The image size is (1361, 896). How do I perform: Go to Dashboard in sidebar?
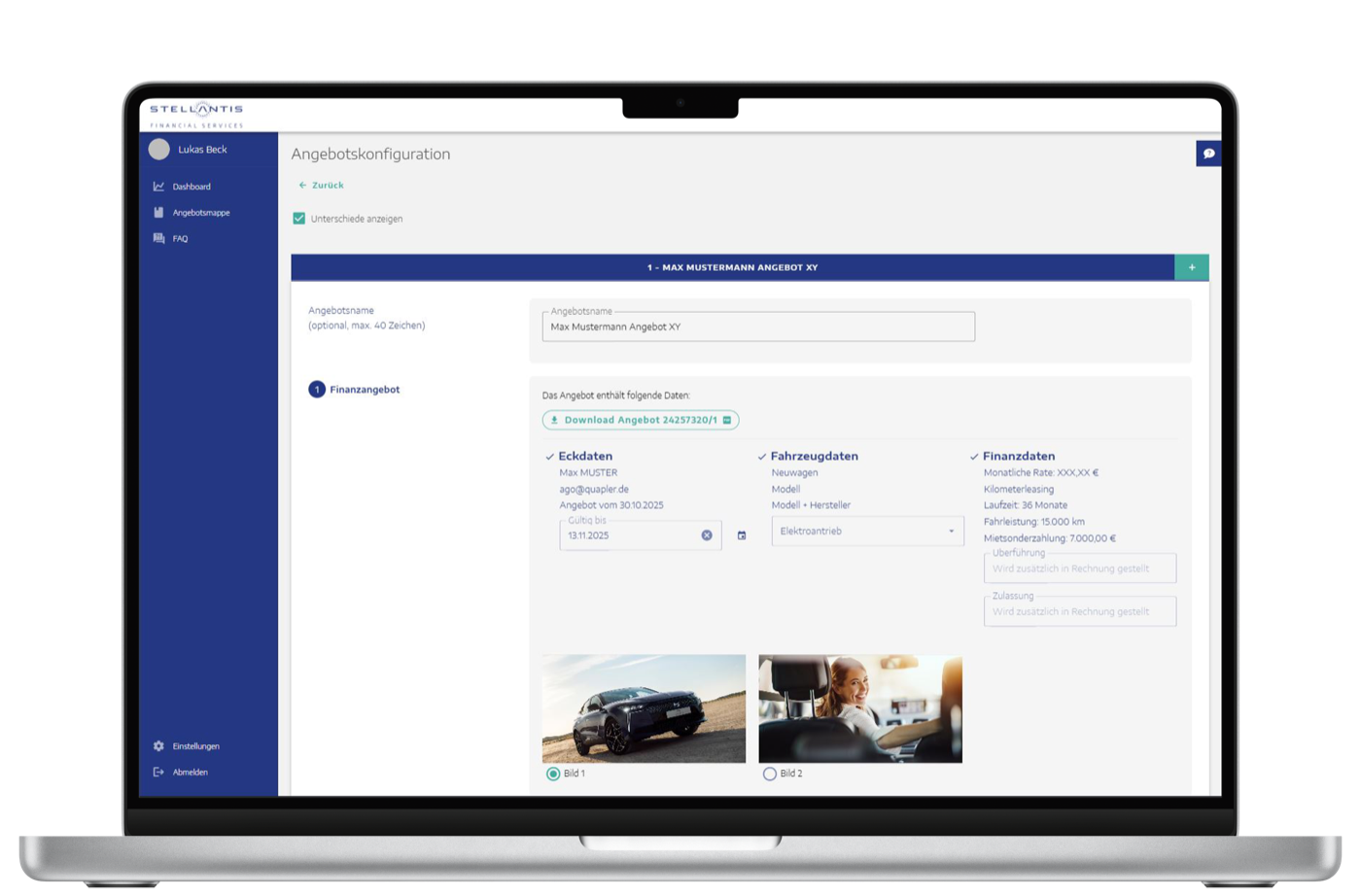192,187
